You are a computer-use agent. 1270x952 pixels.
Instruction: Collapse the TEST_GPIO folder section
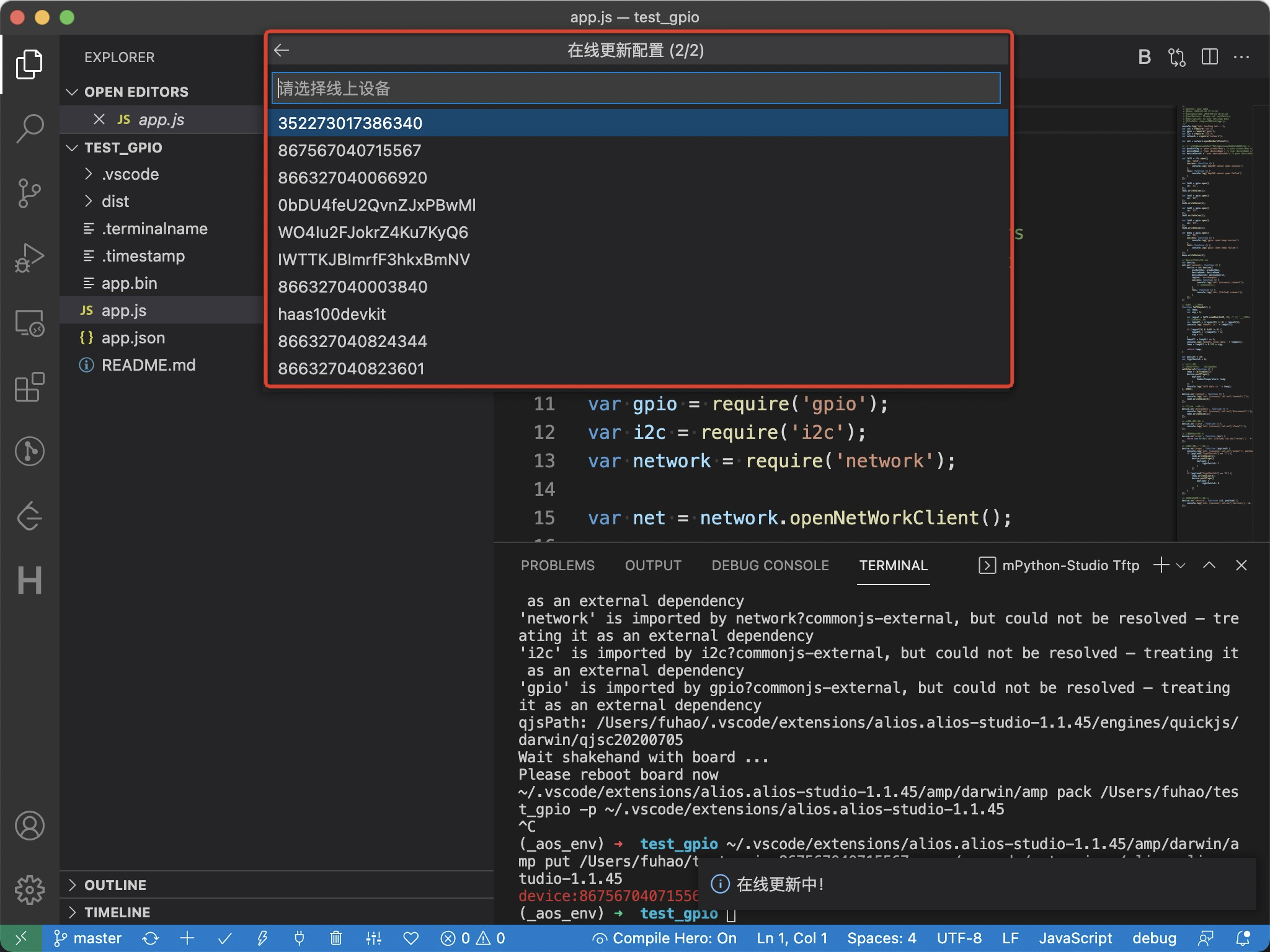pyautogui.click(x=72, y=148)
